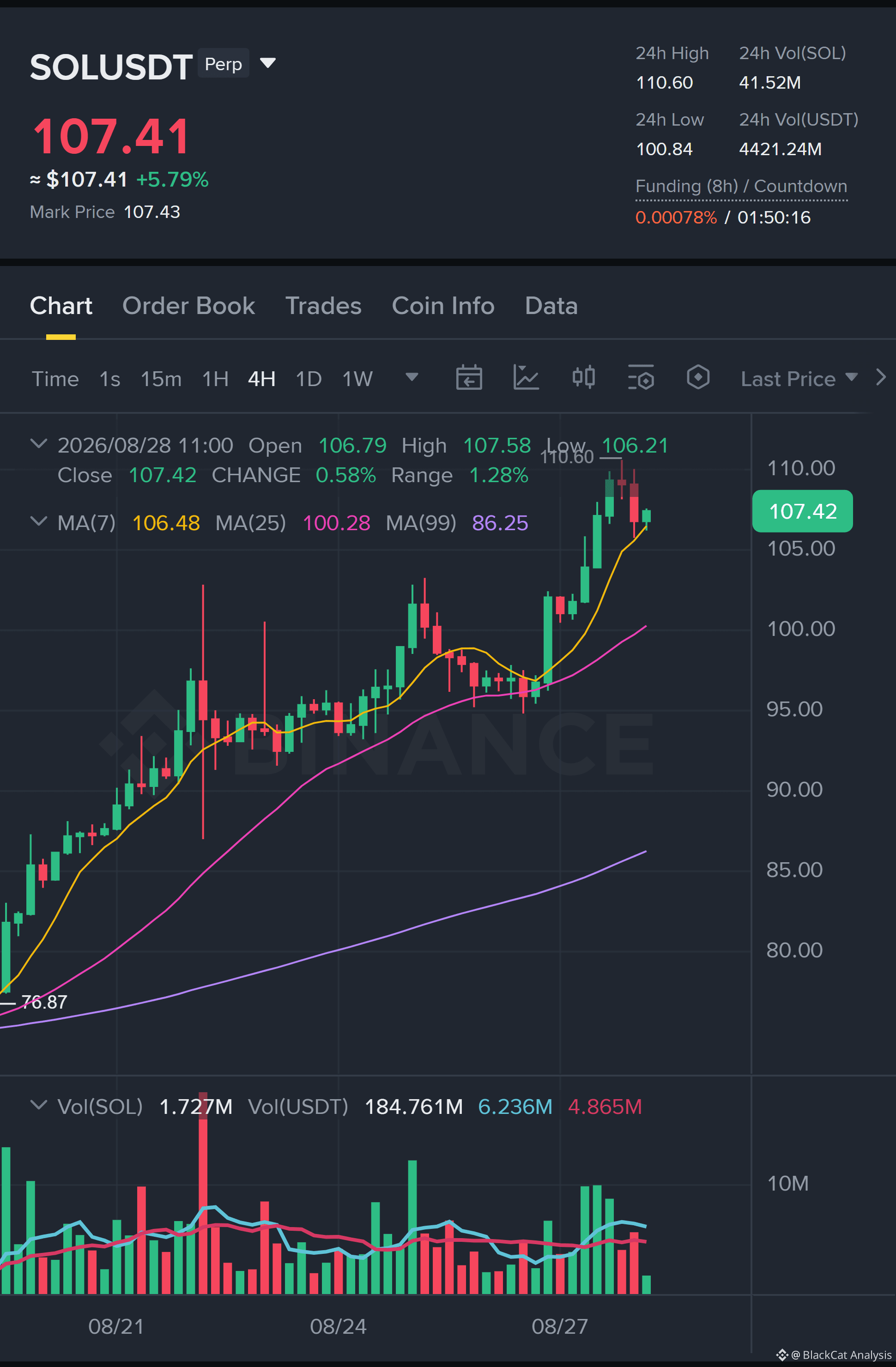The width and height of the screenshot is (896, 1367).
Task: Open the Trades tab
Action: pos(323,306)
